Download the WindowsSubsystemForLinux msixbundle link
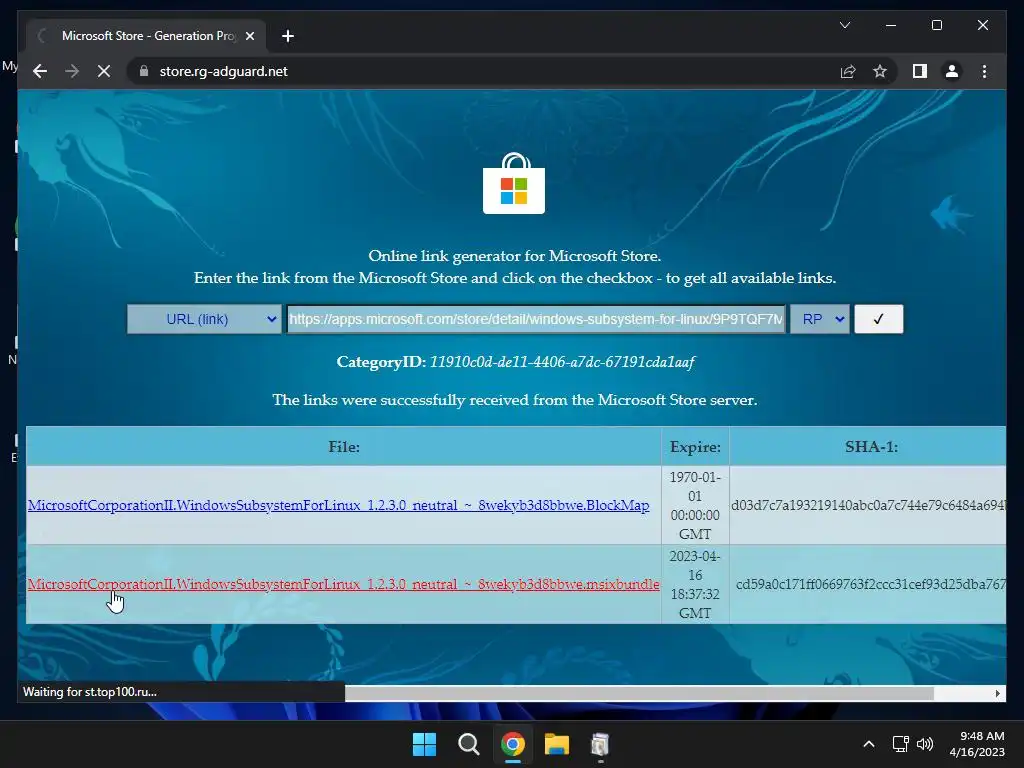Image resolution: width=1024 pixels, height=768 pixels. point(344,584)
